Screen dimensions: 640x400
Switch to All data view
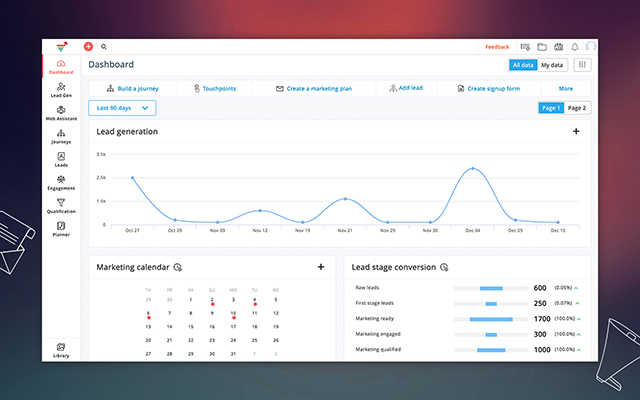(x=523, y=65)
